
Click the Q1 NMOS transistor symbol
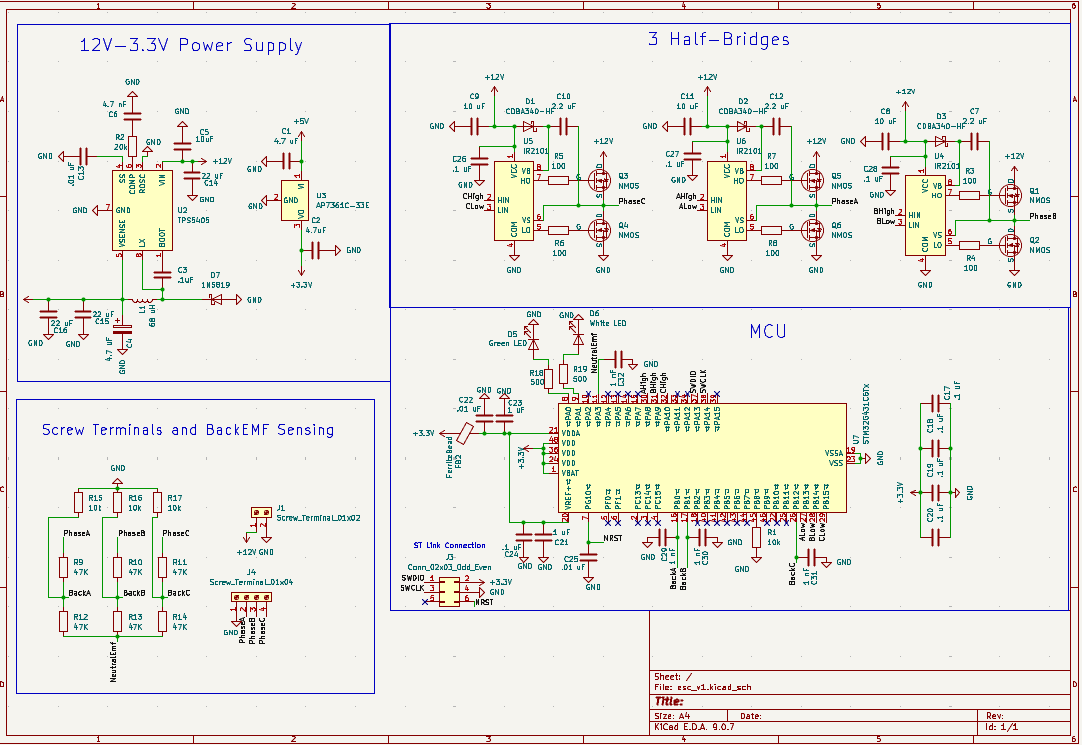pyautogui.click(x=1011, y=195)
